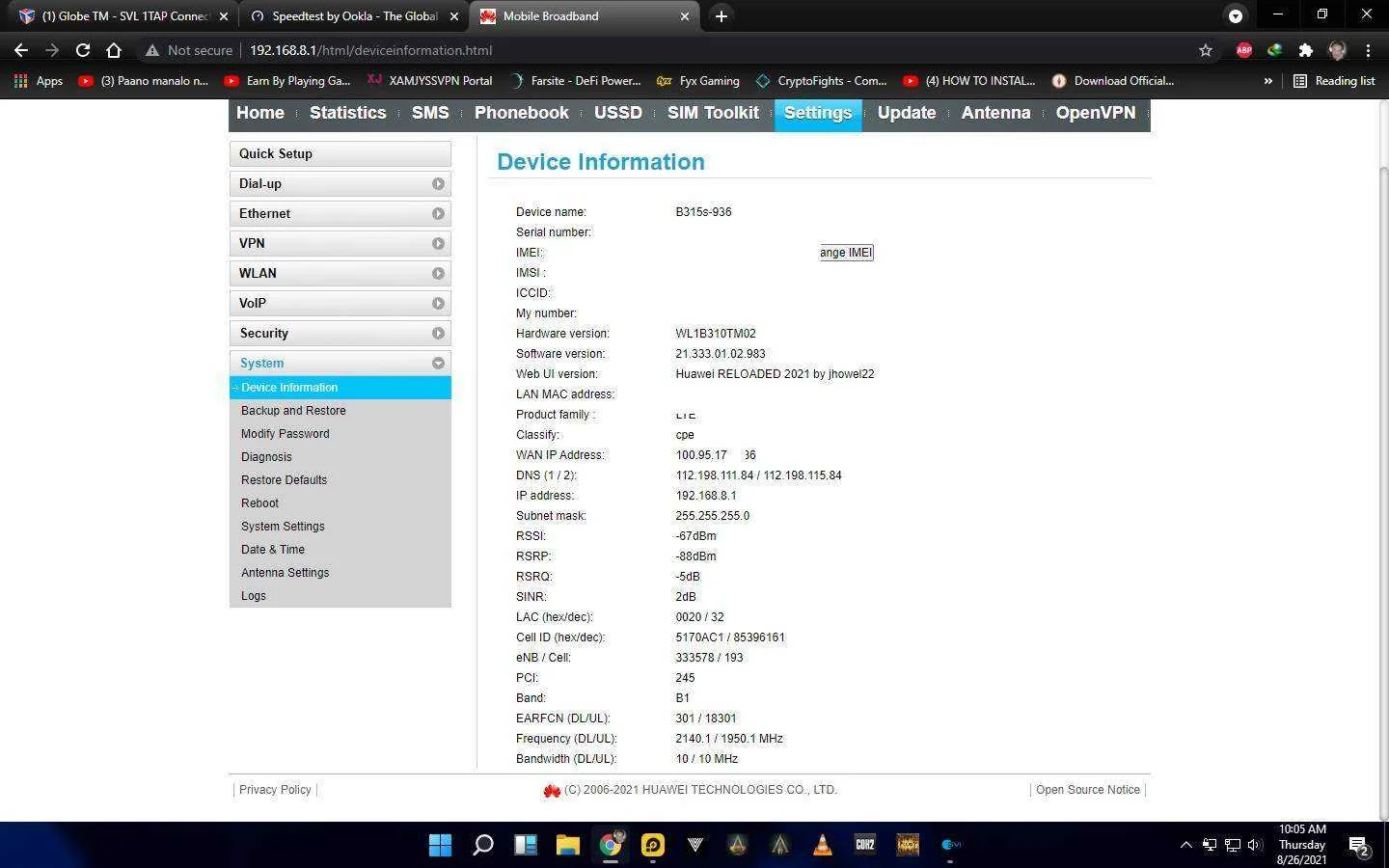Open Backup and Restore page
1389x868 pixels.
tap(293, 411)
